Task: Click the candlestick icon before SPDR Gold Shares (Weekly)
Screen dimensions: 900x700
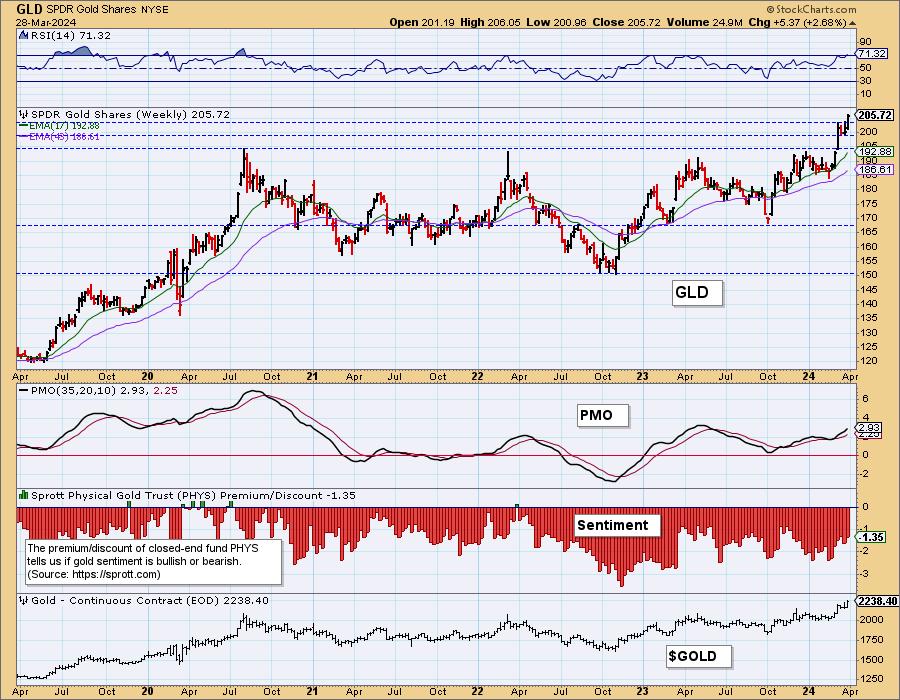Action: (x=24, y=114)
